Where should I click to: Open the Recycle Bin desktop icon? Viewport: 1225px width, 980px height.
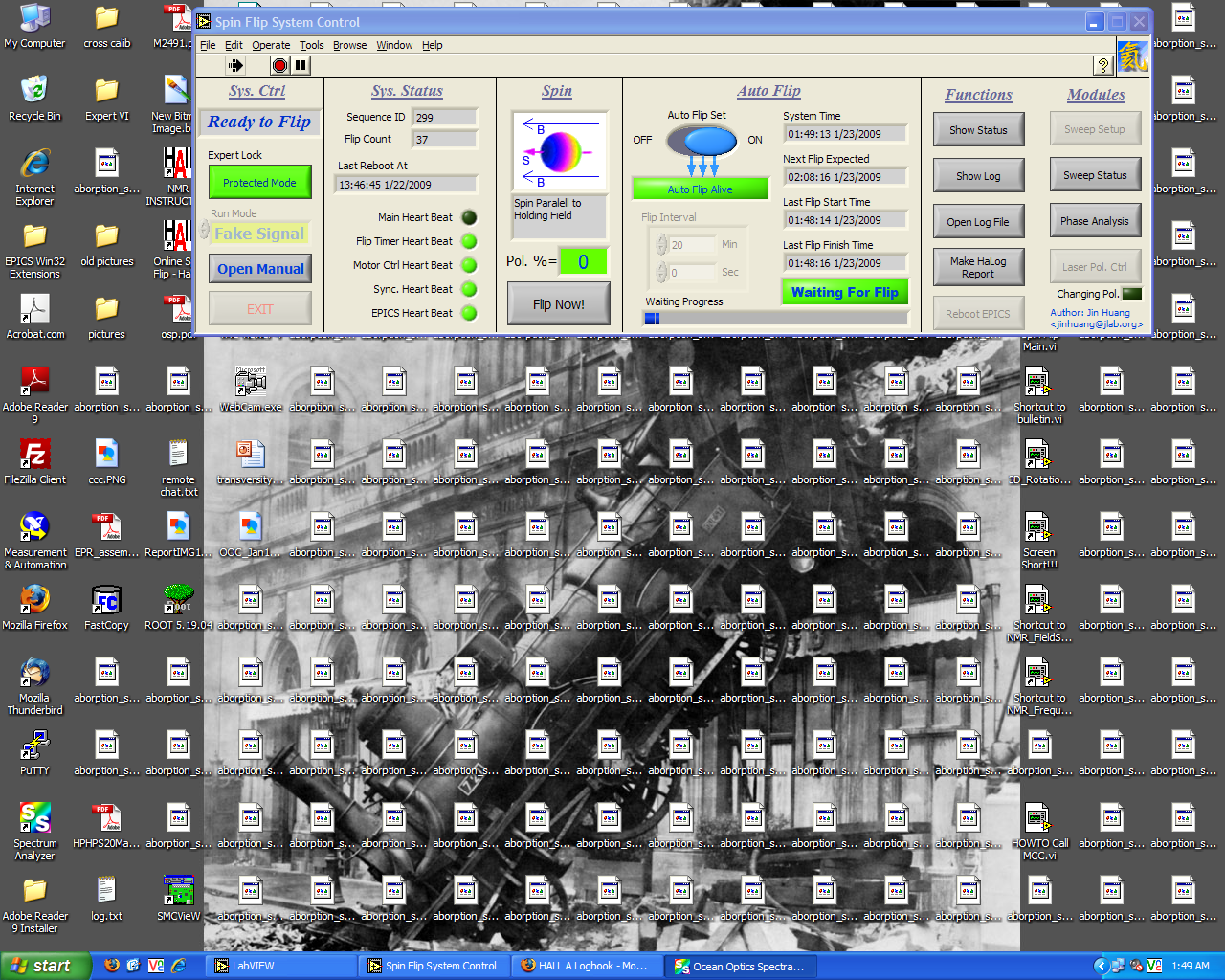(x=34, y=99)
